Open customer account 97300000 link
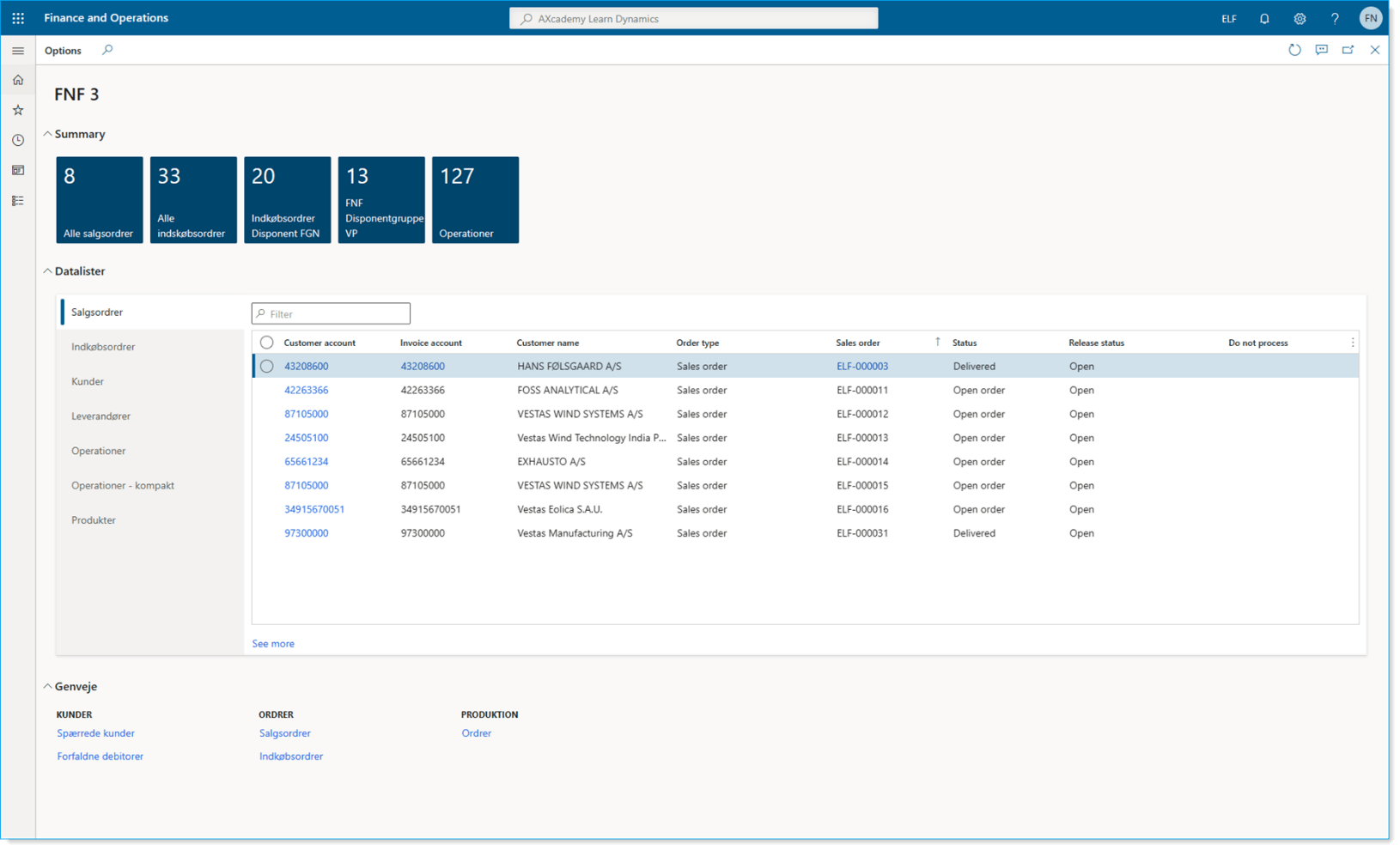 pos(306,533)
